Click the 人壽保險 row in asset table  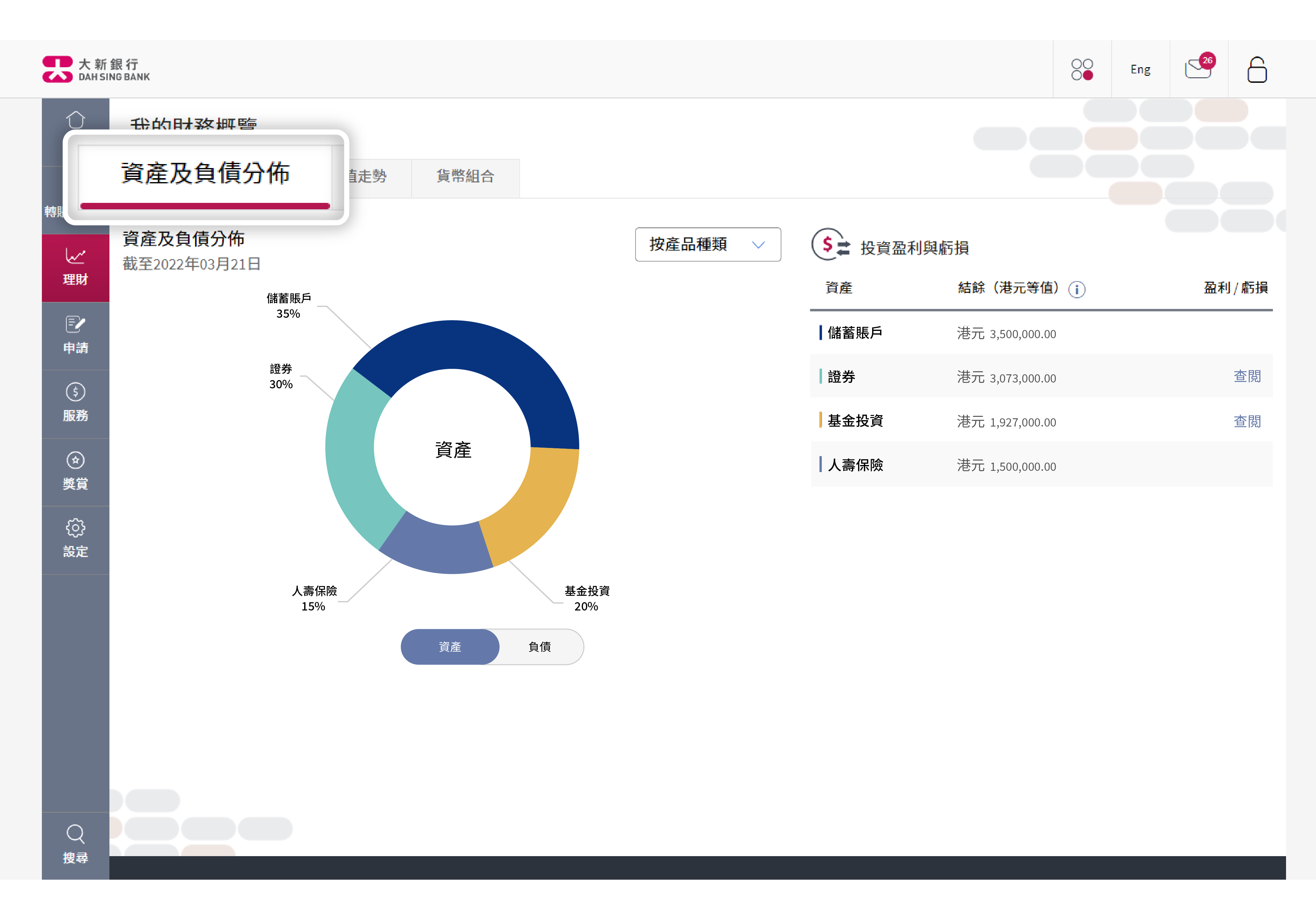tap(1041, 465)
